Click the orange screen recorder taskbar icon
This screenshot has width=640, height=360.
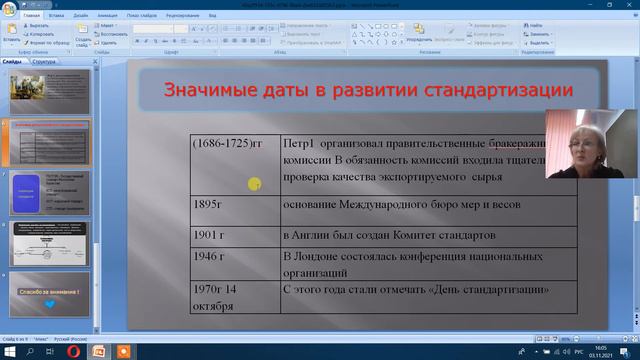pyautogui.click(x=124, y=351)
